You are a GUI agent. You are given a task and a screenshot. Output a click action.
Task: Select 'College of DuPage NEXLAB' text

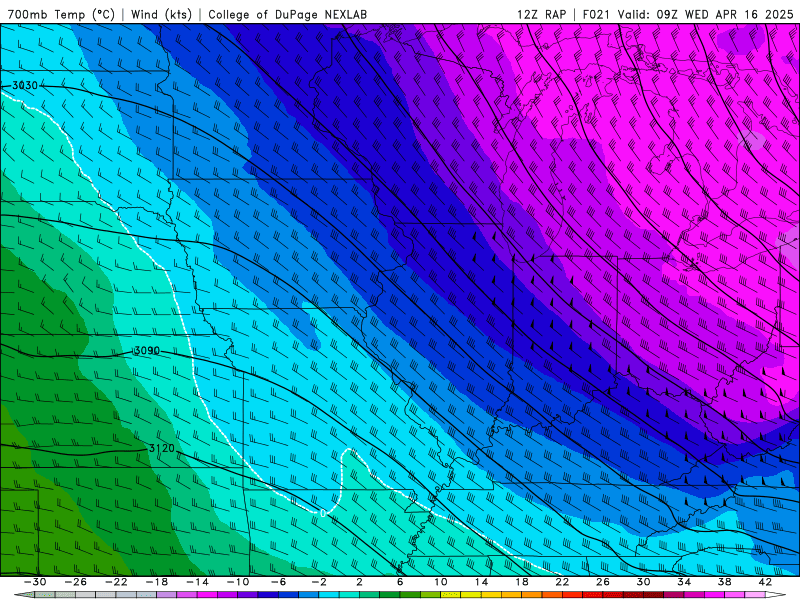pyautogui.click(x=287, y=14)
